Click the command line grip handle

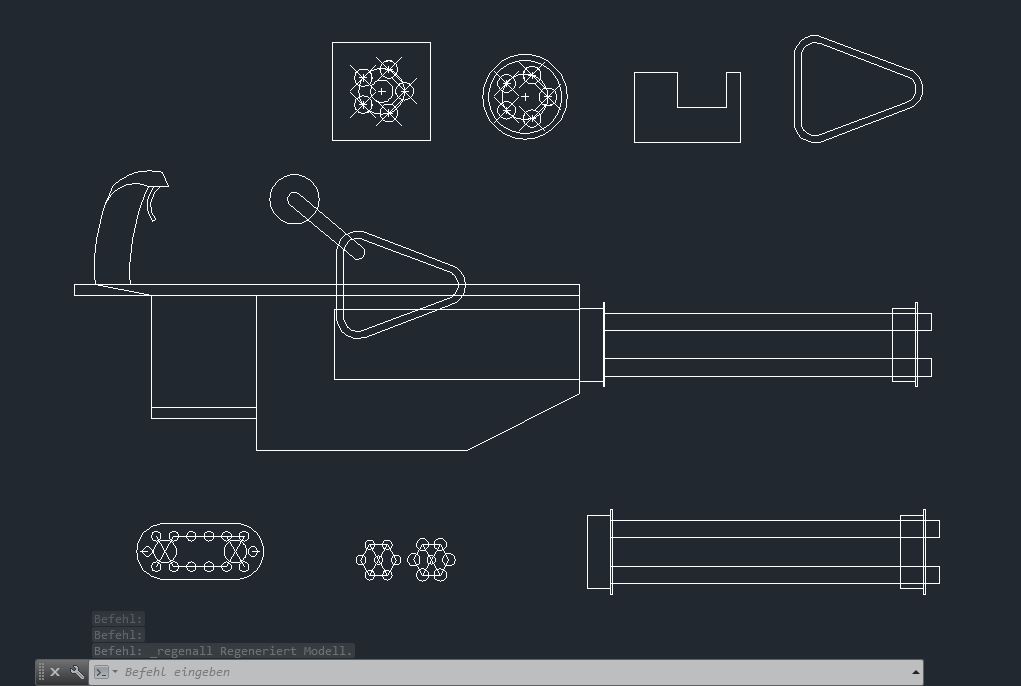click(41, 672)
